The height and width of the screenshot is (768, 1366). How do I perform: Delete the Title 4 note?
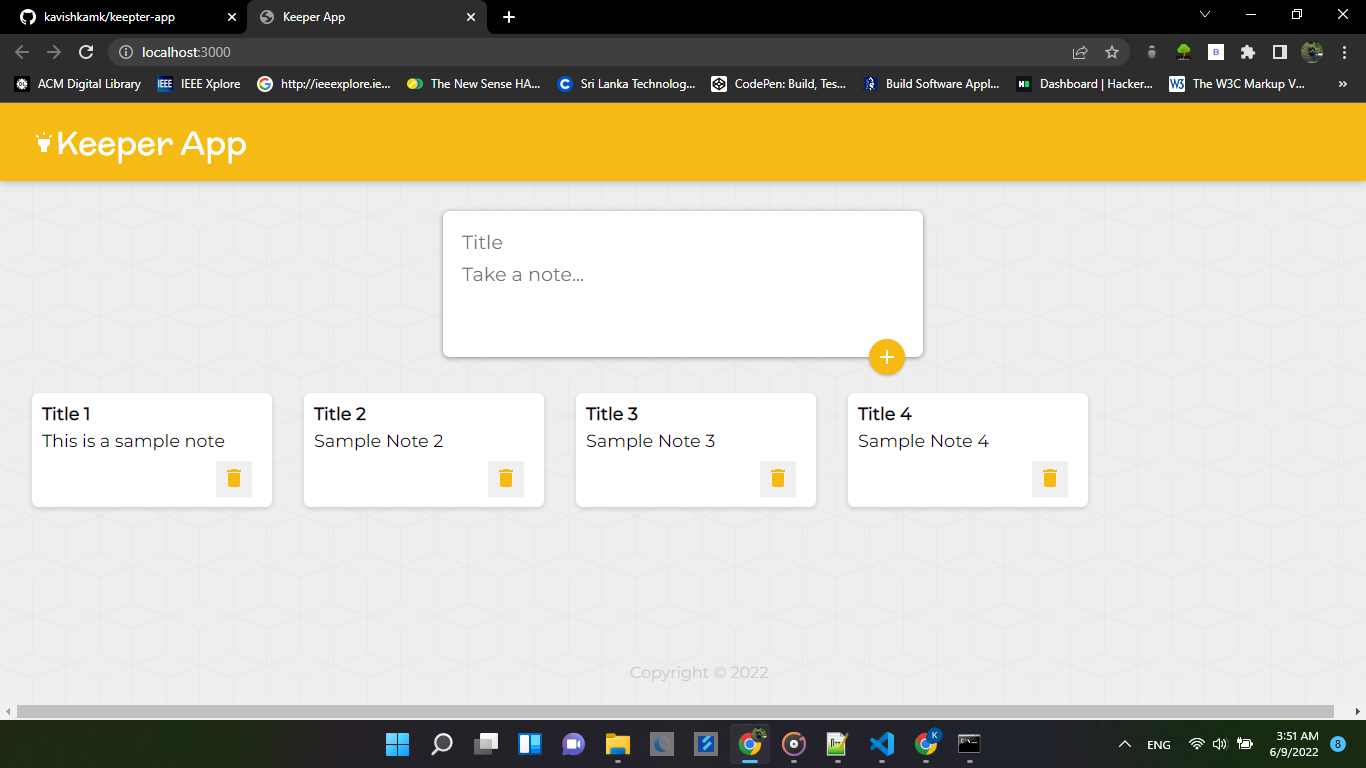(1050, 478)
